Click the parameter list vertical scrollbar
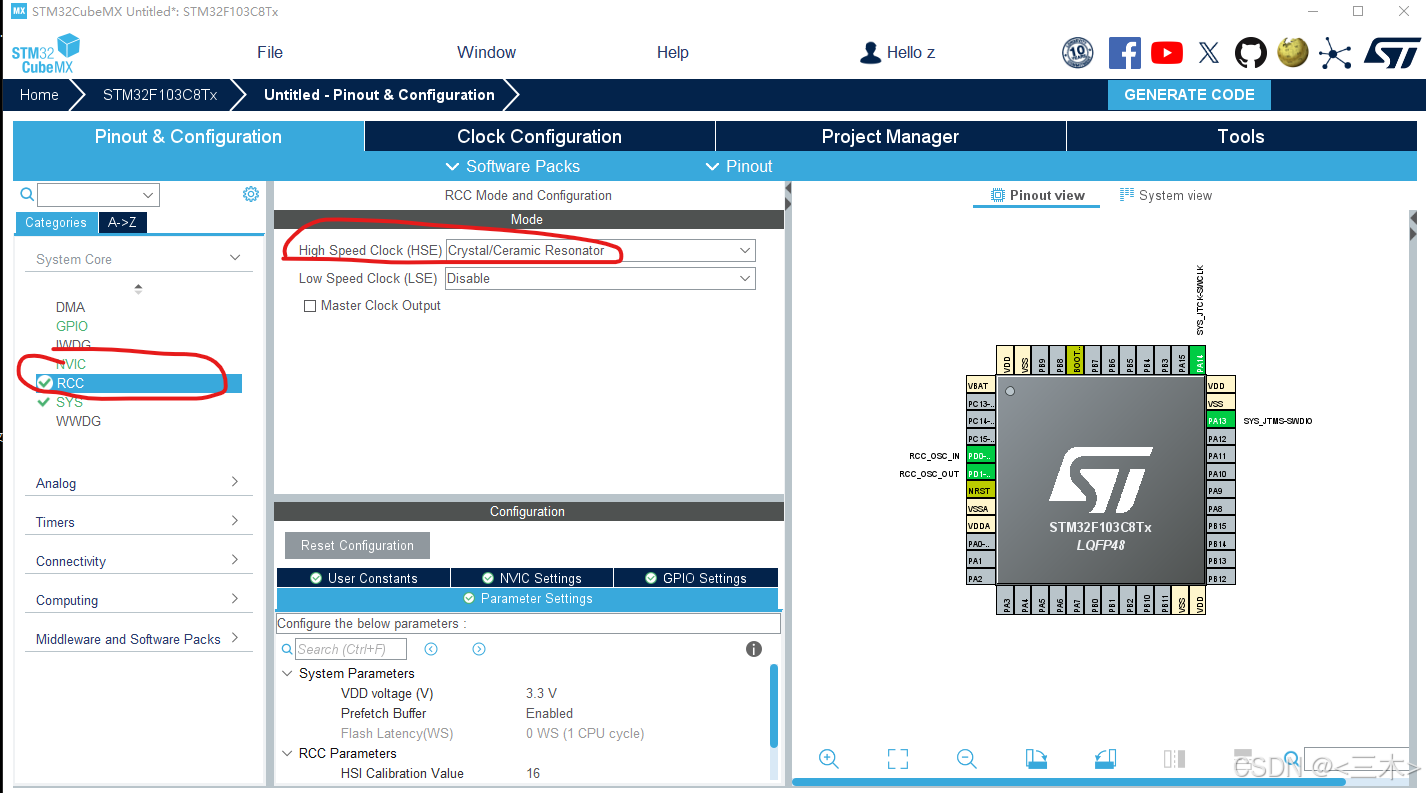 point(774,706)
